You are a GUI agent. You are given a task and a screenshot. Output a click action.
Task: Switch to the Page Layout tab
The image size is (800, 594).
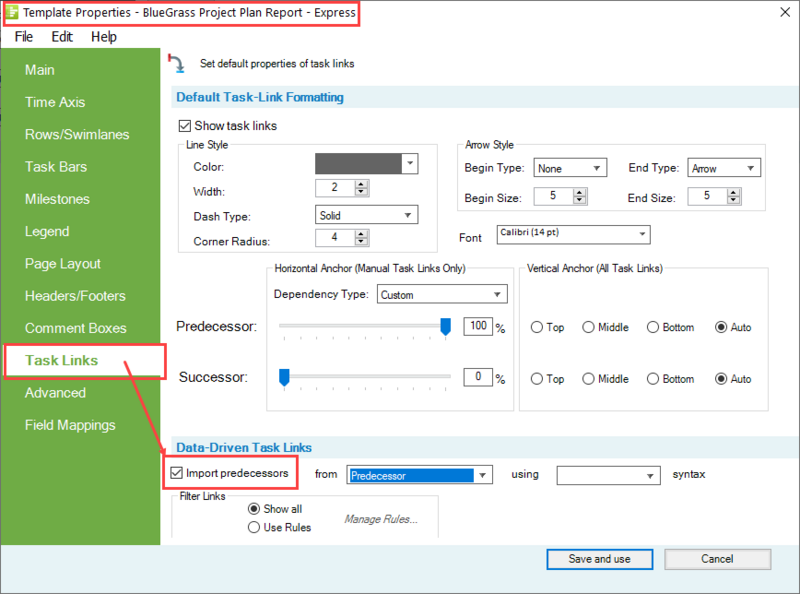pos(63,264)
